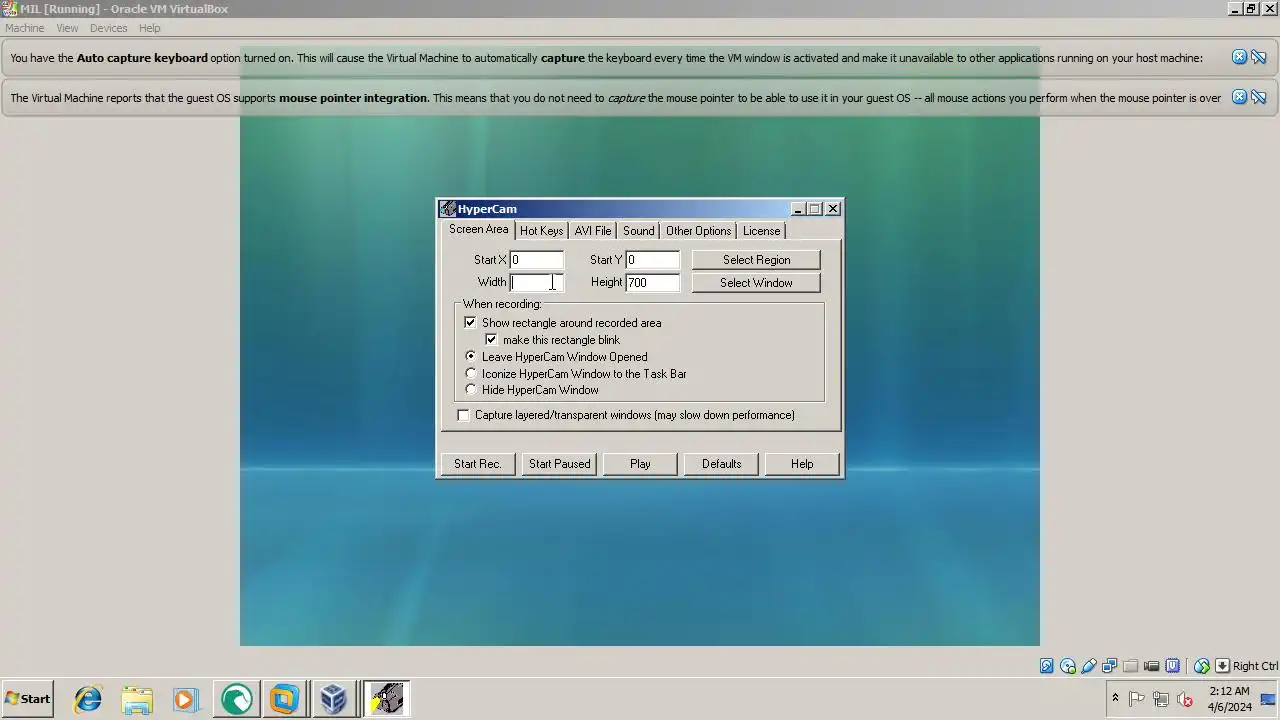This screenshot has height=720, width=1280.
Task: Click the network tray icon
Action: (1161, 699)
